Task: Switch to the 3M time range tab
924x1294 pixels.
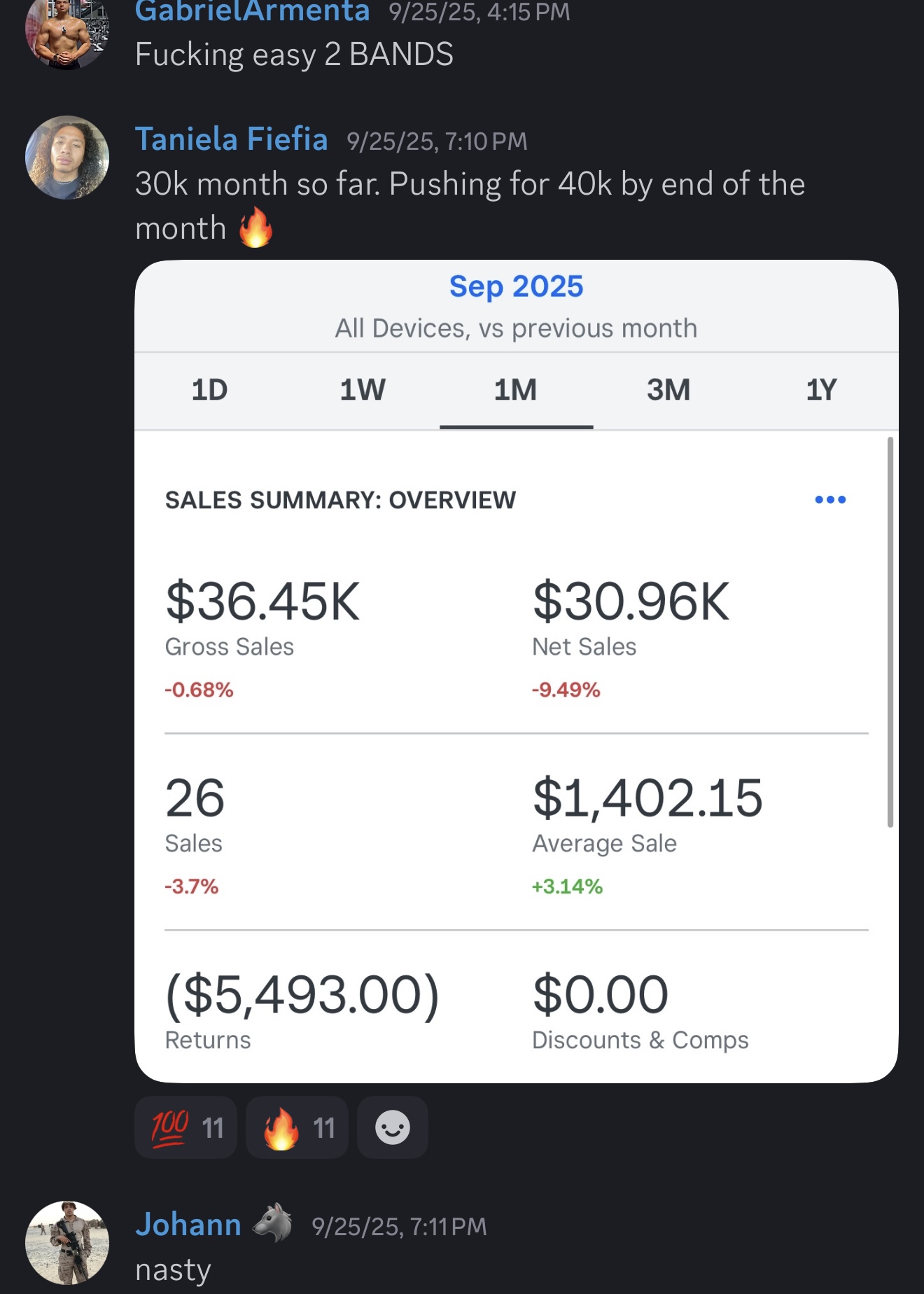Action: tap(668, 390)
